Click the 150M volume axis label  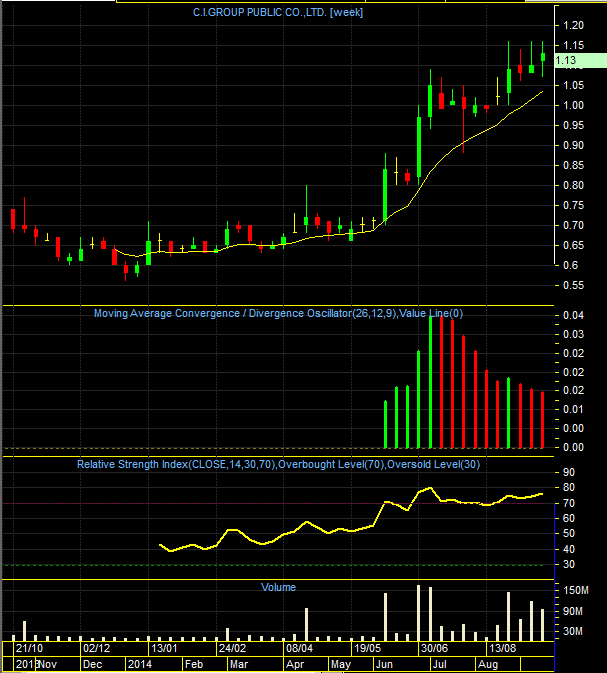[x=576, y=591]
